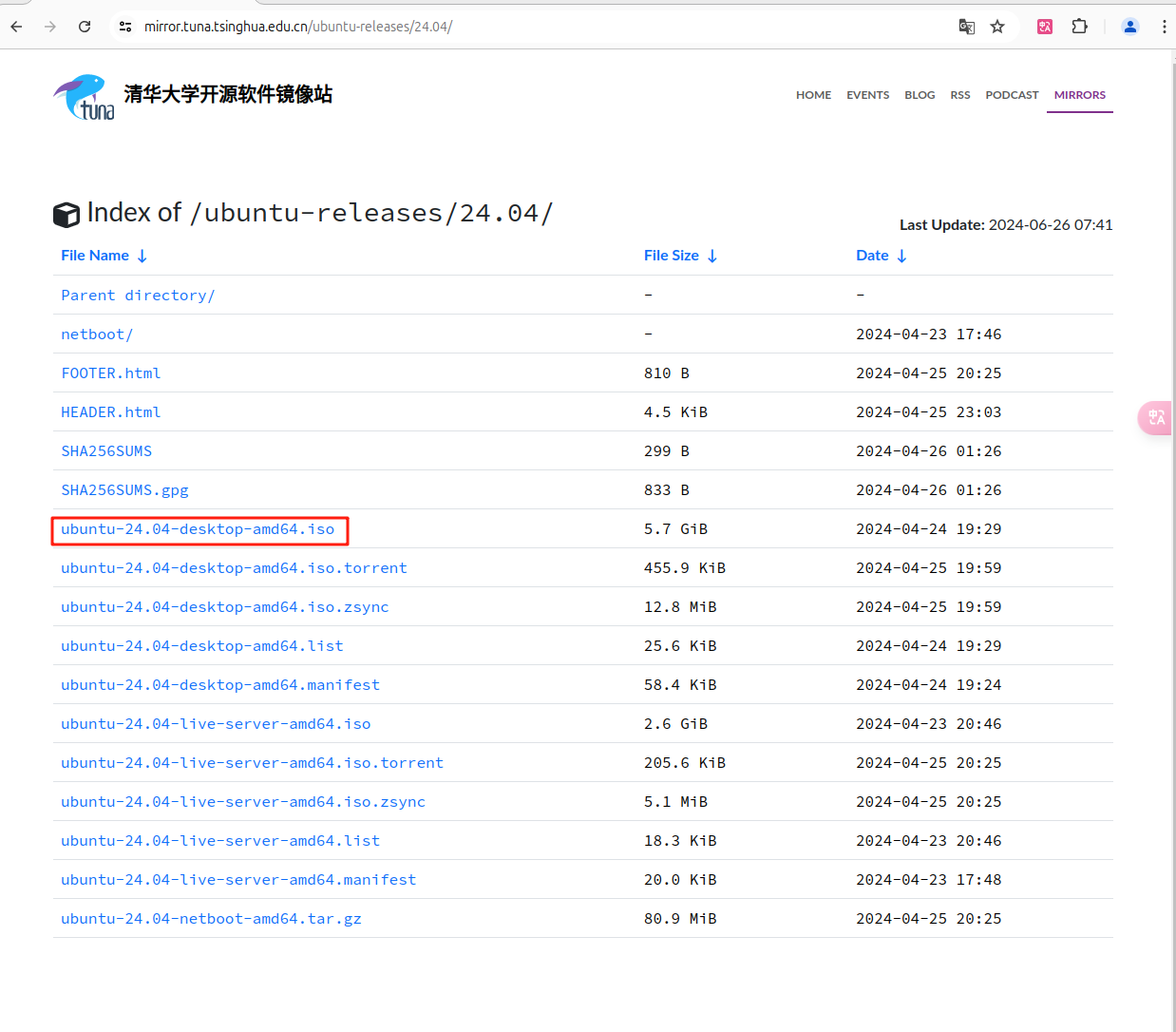Open the PODCAST nav item
Image resolution: width=1176 pixels, height=1032 pixels.
pyautogui.click(x=1012, y=95)
